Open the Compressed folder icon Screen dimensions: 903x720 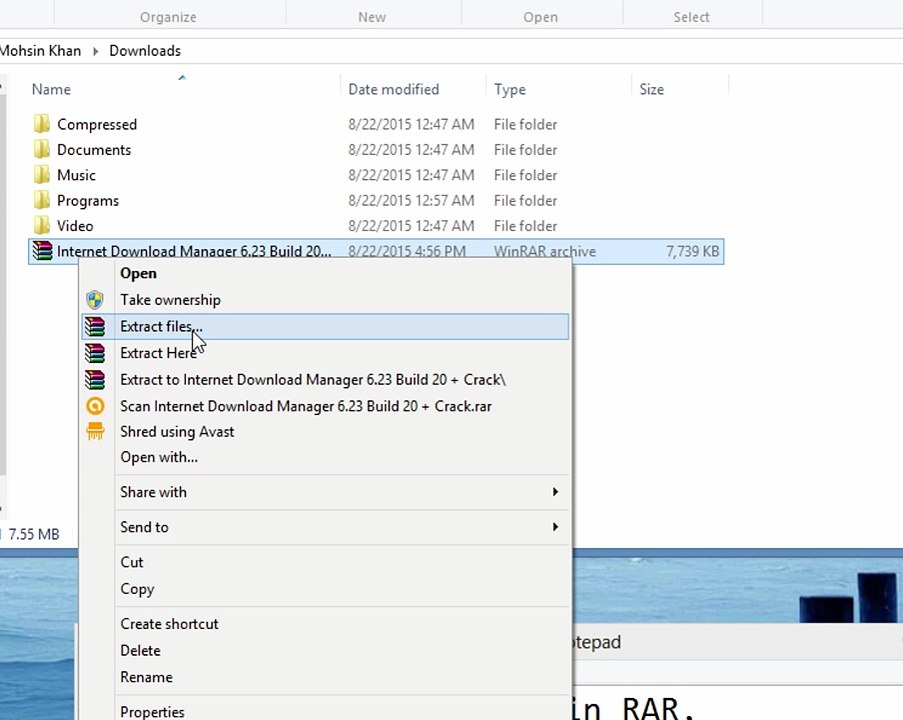[41, 124]
